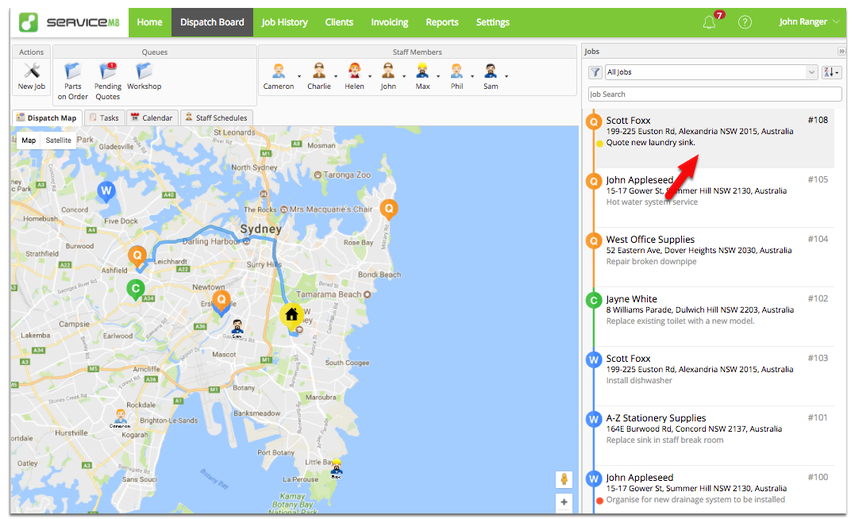Image resolution: width=855 pixels, height=519 pixels.
Task: Open the Dispatch Board menu
Action: [x=212, y=22]
